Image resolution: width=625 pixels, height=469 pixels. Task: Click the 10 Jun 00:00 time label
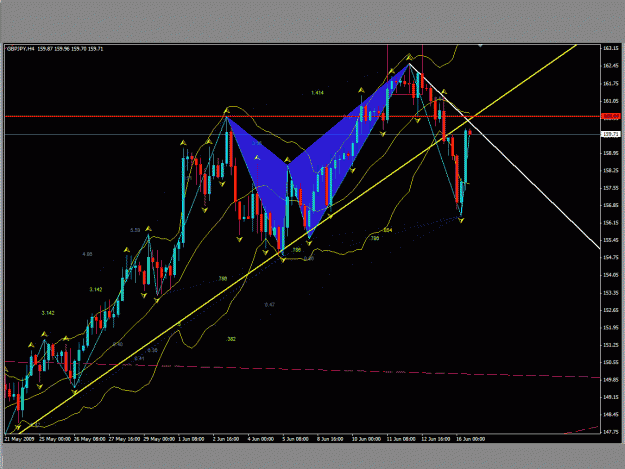[366, 439]
